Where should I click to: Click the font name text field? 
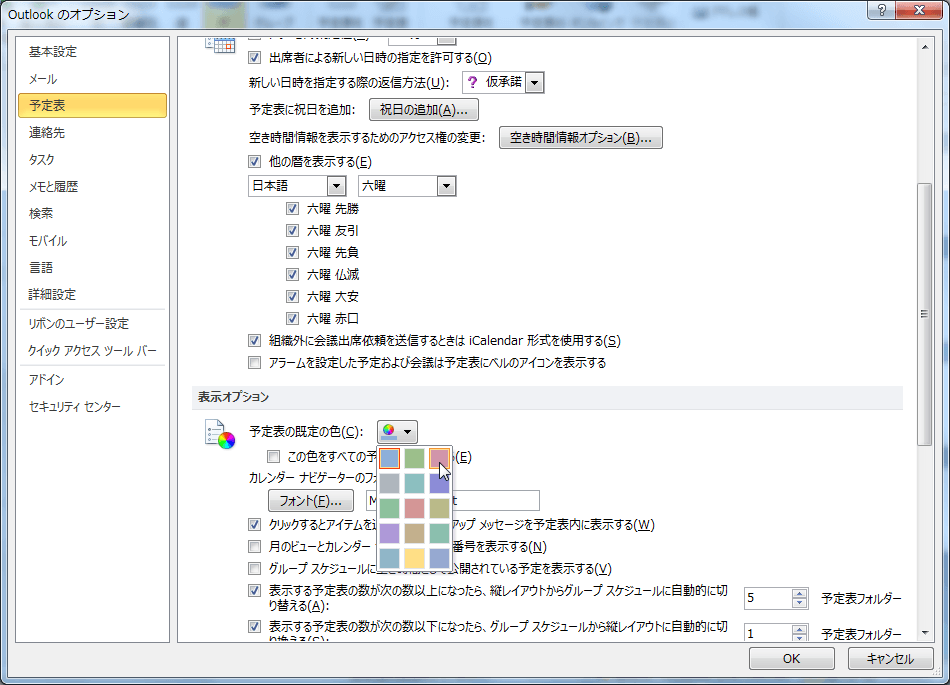point(453,501)
